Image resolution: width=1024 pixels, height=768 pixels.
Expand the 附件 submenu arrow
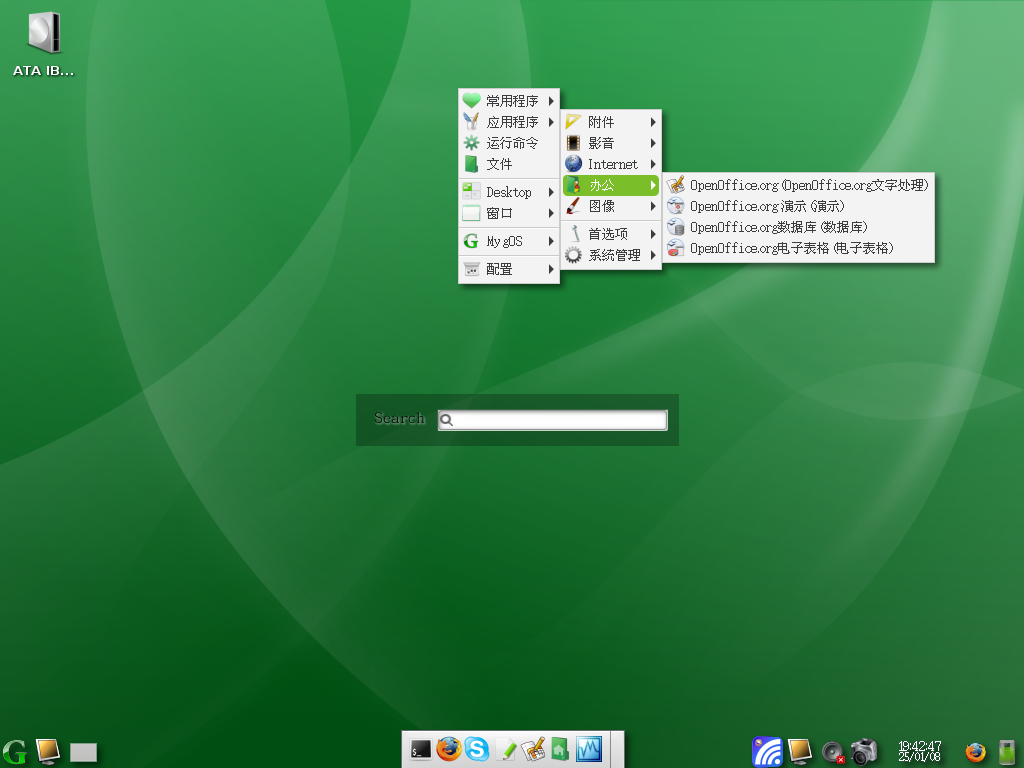tap(653, 122)
